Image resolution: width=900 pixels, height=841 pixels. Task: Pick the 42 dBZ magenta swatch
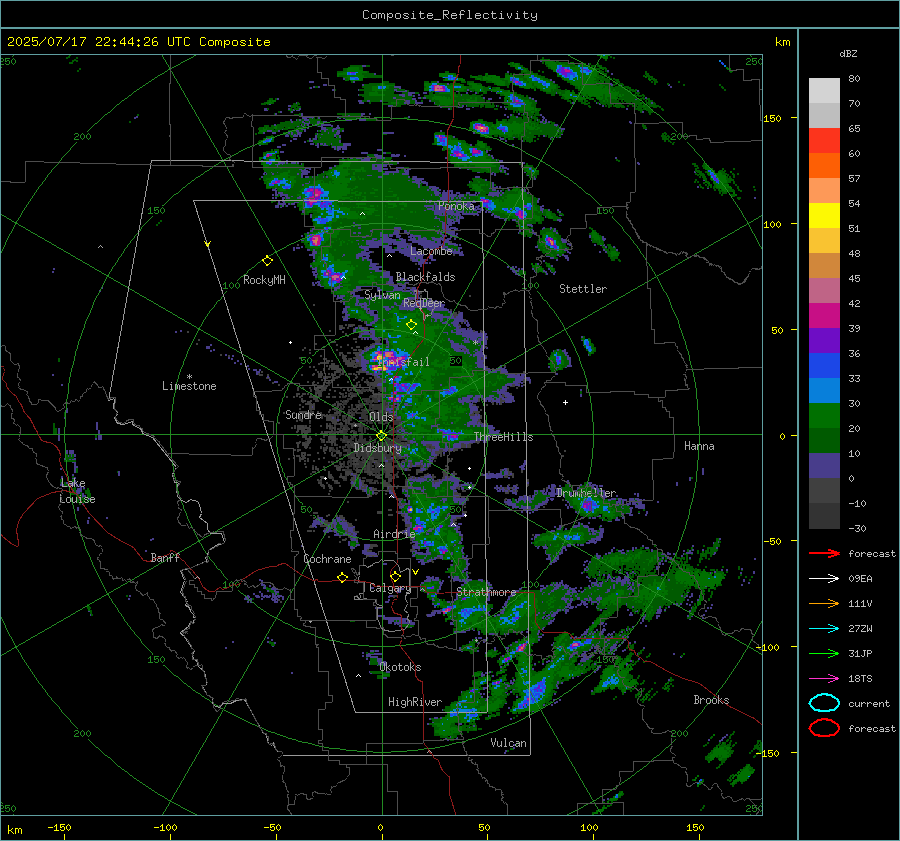click(x=824, y=315)
